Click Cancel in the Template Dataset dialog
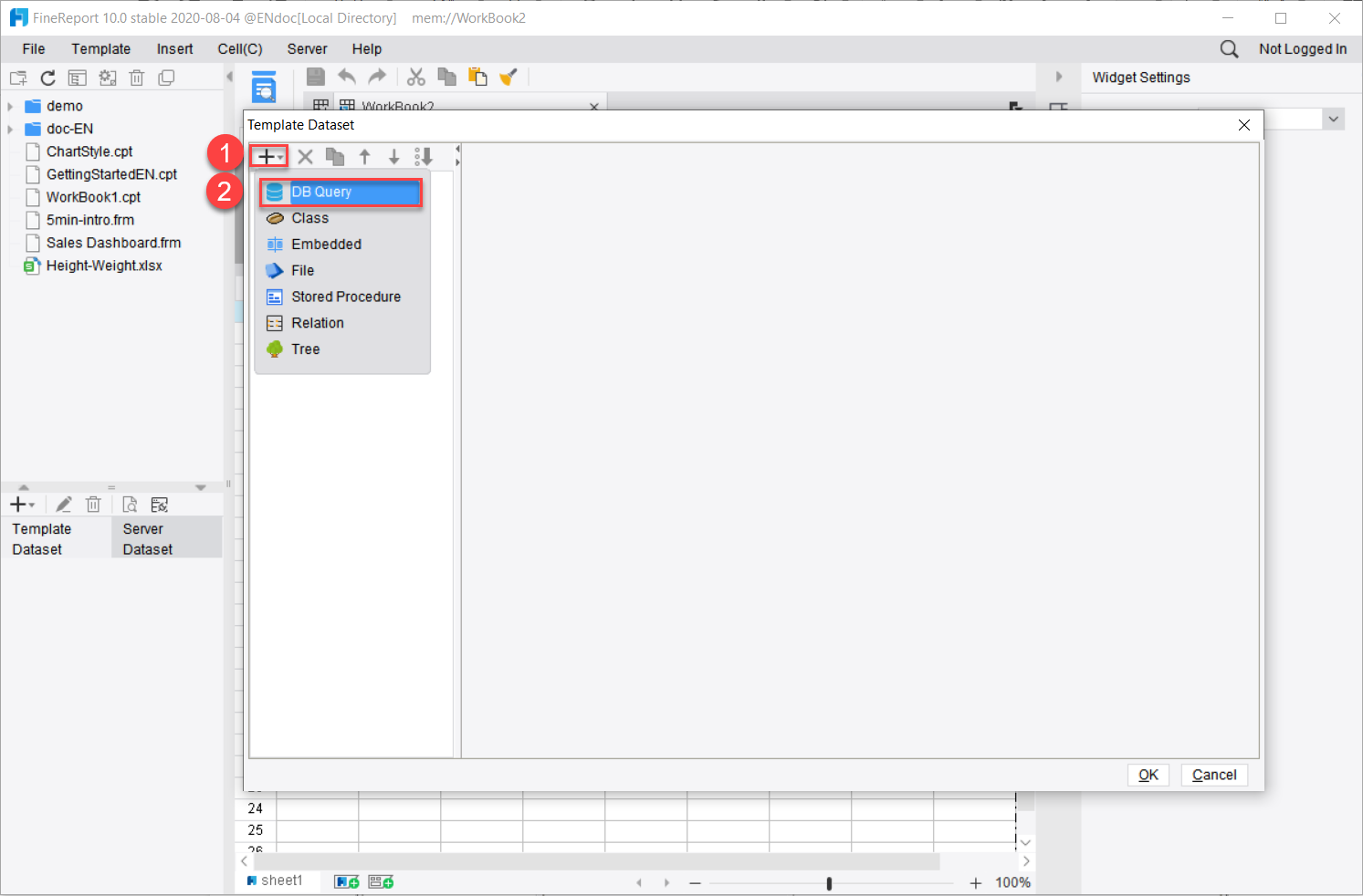Screen dimensions: 1363x896 point(1214,775)
